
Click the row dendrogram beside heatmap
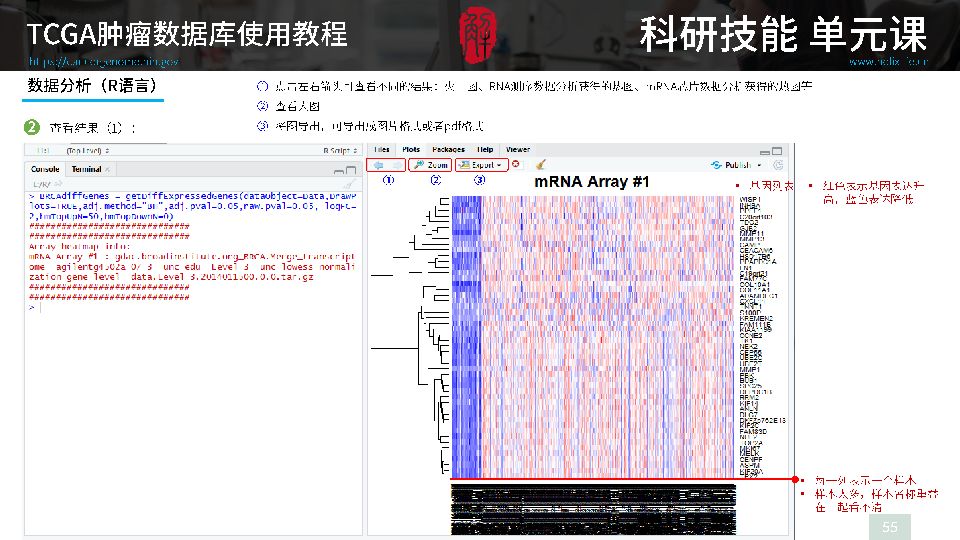click(x=410, y=337)
